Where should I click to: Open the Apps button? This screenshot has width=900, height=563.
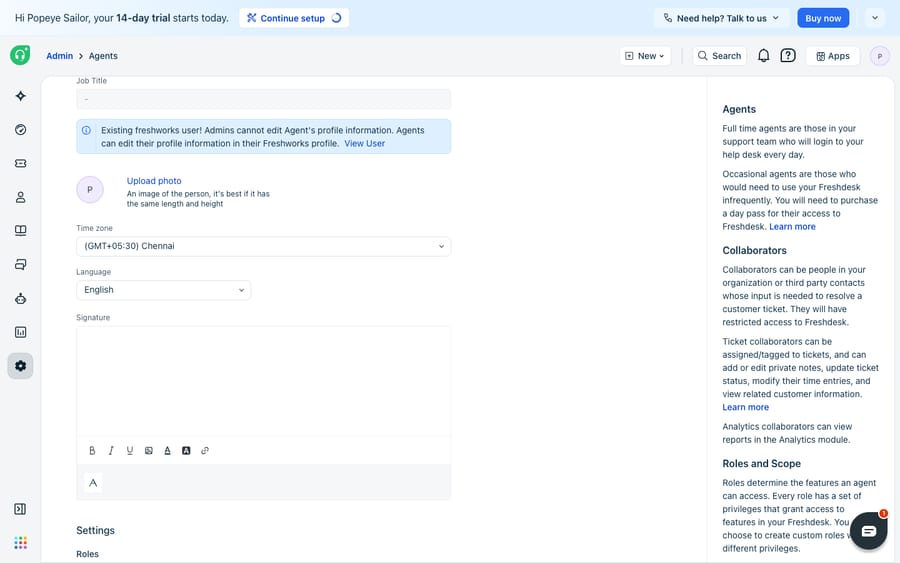pos(833,56)
